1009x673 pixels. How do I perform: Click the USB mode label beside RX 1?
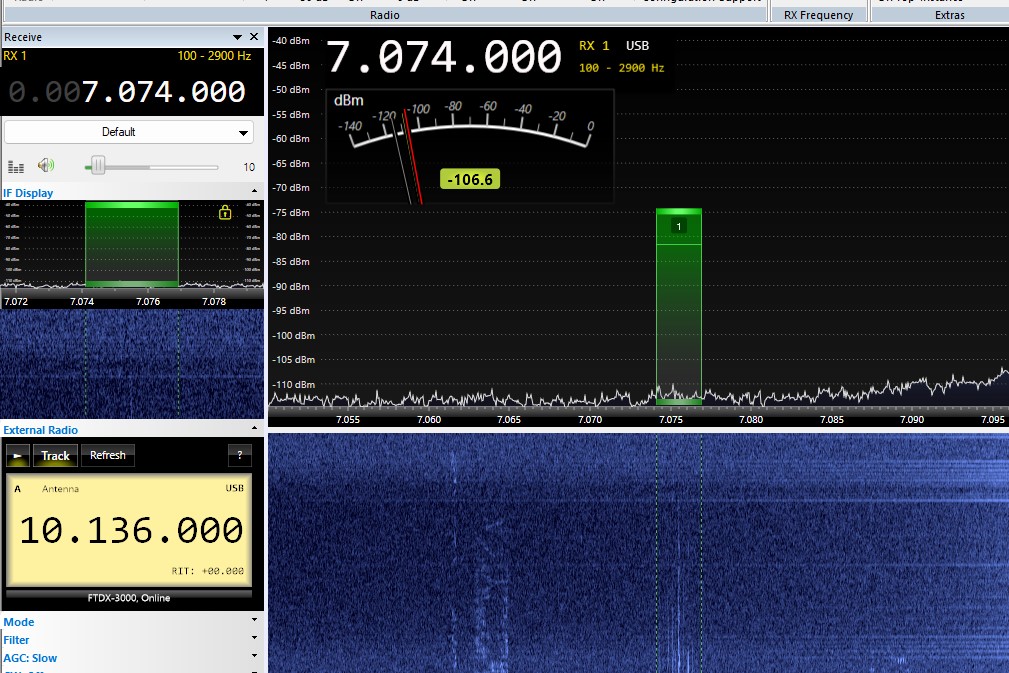point(637,46)
